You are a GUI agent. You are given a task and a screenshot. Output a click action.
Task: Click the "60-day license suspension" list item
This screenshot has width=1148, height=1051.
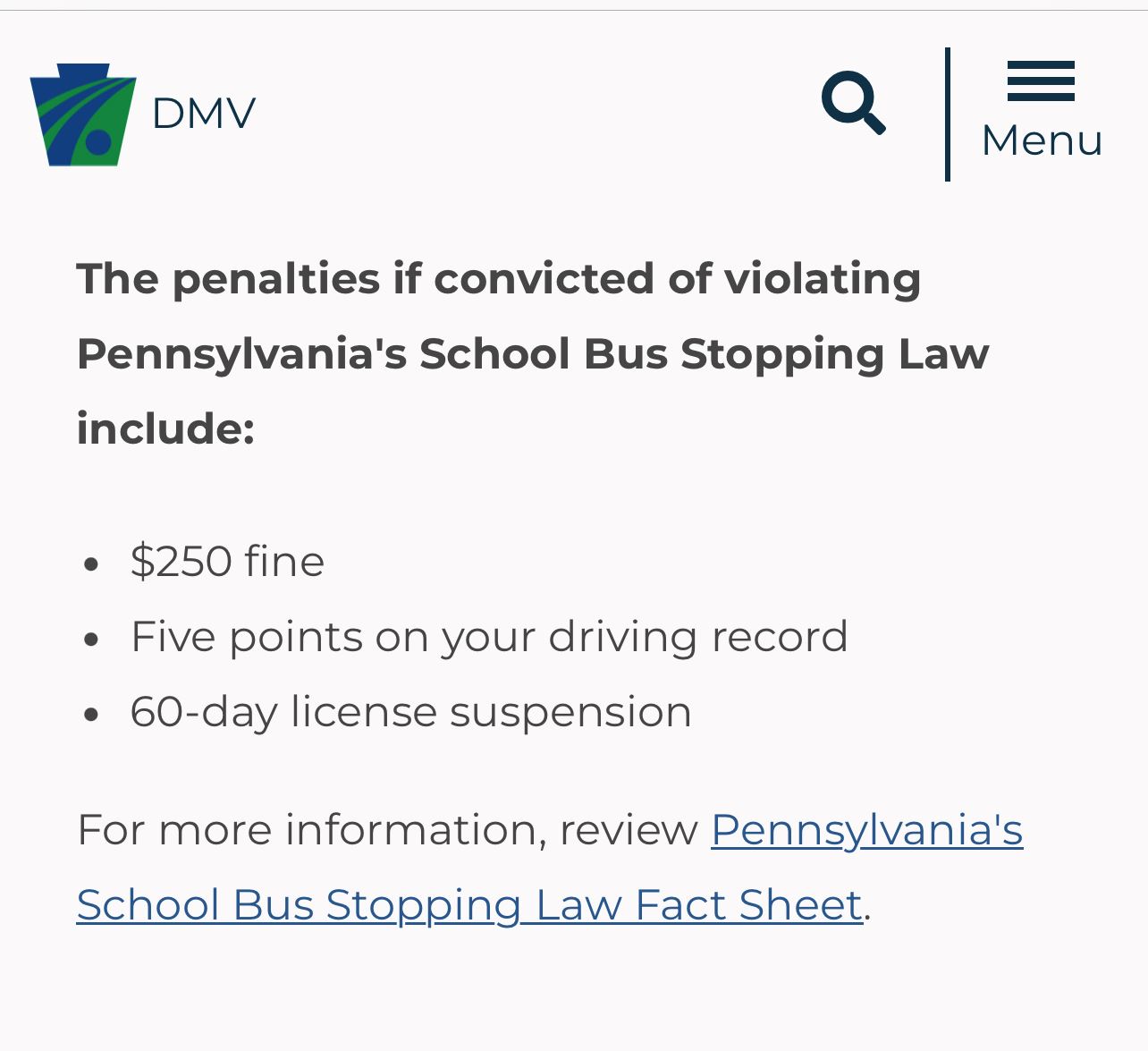point(410,712)
